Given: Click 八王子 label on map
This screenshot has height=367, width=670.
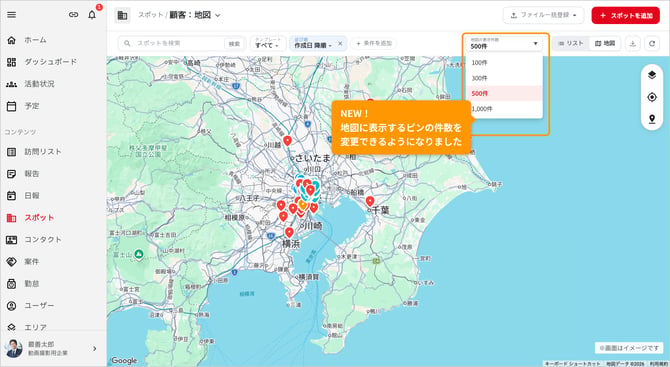Looking at the screenshot, I should point(250,198).
